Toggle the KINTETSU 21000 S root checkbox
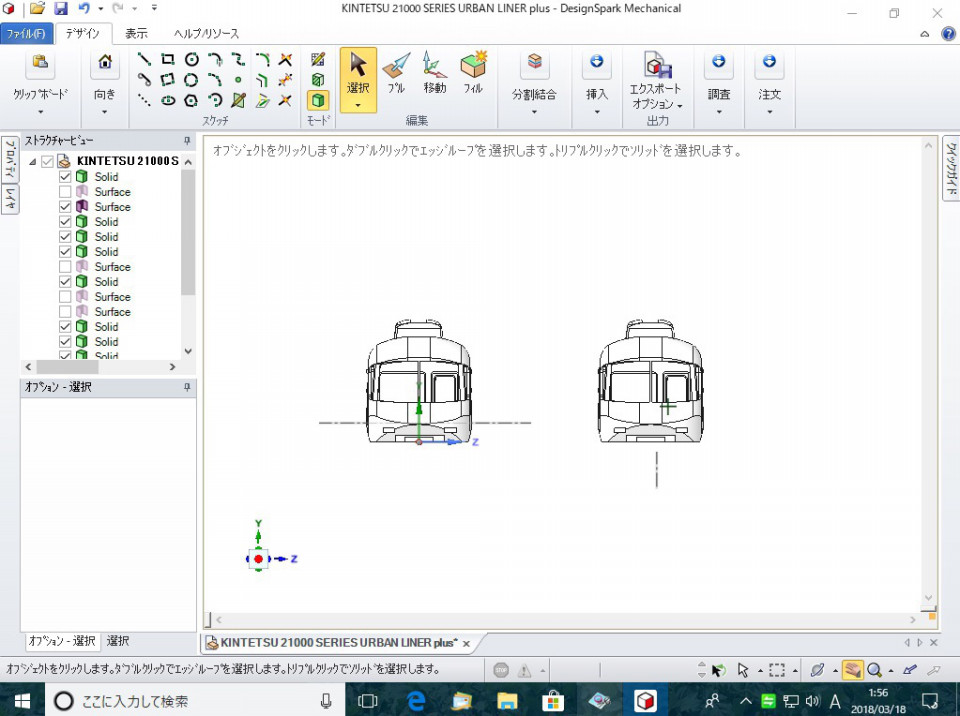This screenshot has height=716, width=960. pos(47,162)
